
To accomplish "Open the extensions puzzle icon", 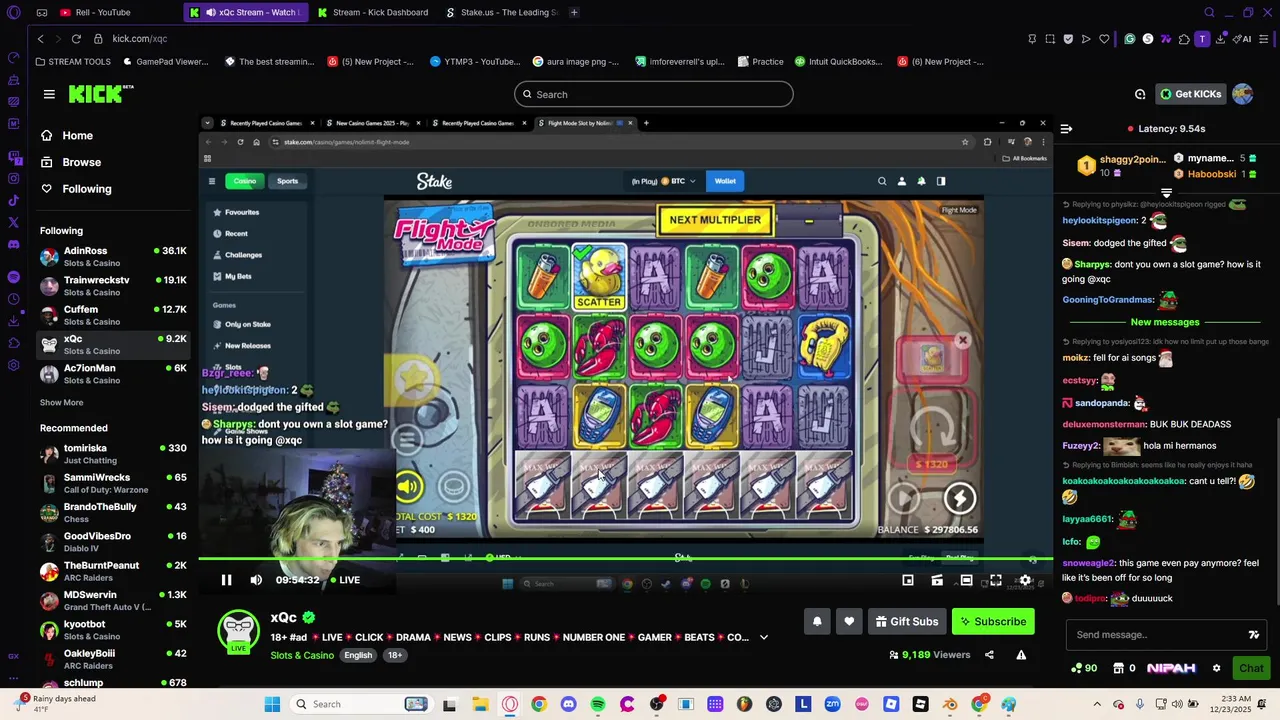I will (x=1184, y=39).
